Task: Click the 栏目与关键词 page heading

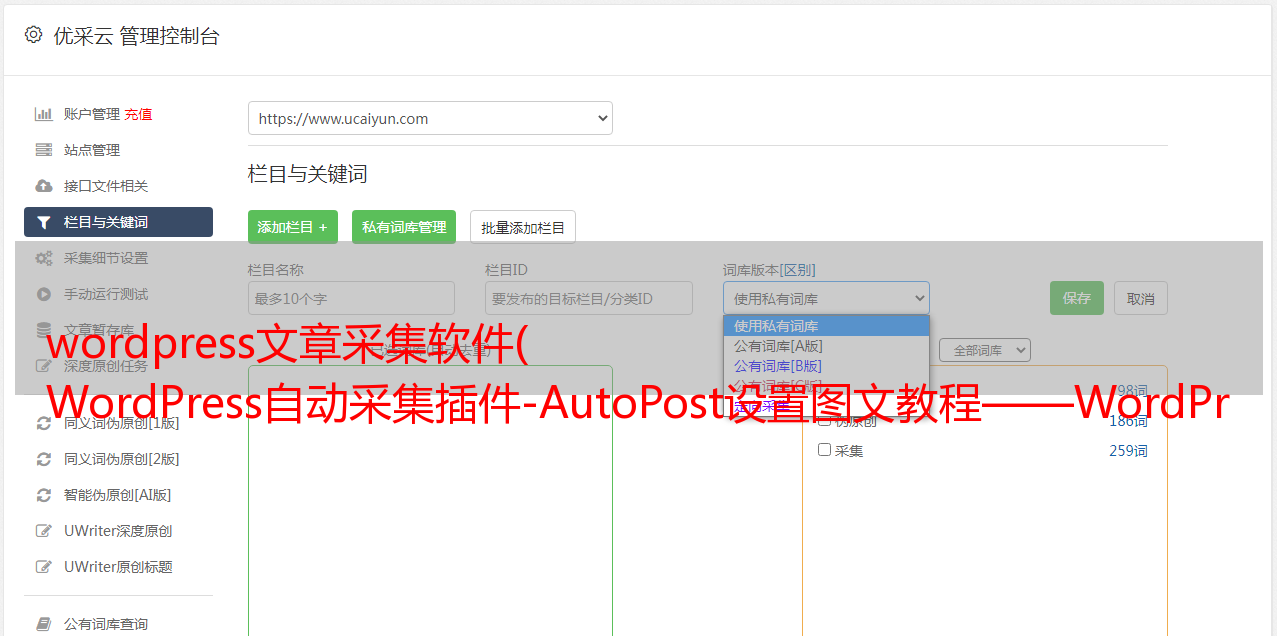Action: pyautogui.click(x=308, y=174)
